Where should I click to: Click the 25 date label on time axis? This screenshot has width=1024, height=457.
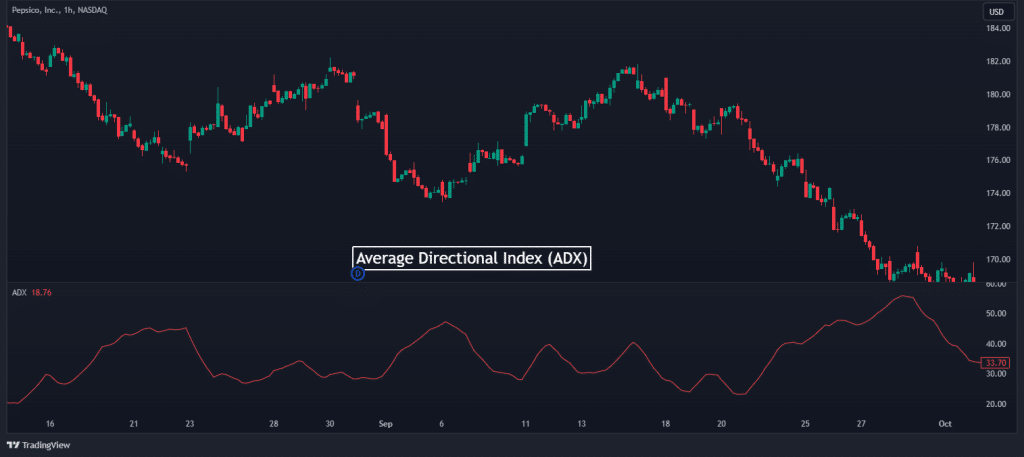(805, 424)
